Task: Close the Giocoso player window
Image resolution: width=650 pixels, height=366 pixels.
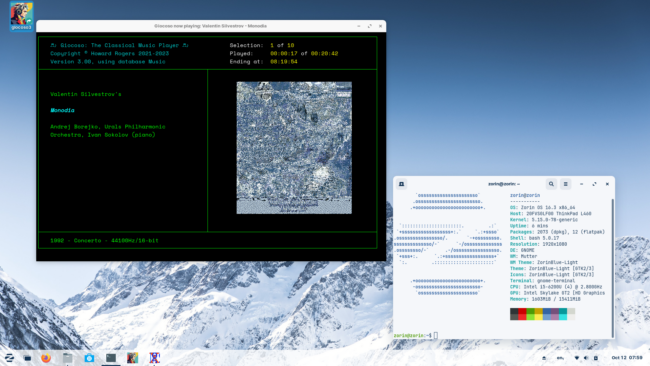Action: coord(381,26)
